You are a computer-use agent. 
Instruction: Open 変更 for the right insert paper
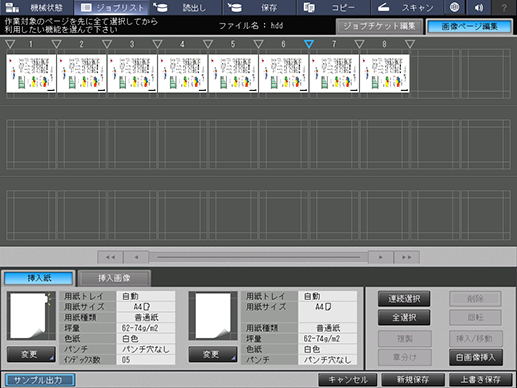[x=213, y=354]
